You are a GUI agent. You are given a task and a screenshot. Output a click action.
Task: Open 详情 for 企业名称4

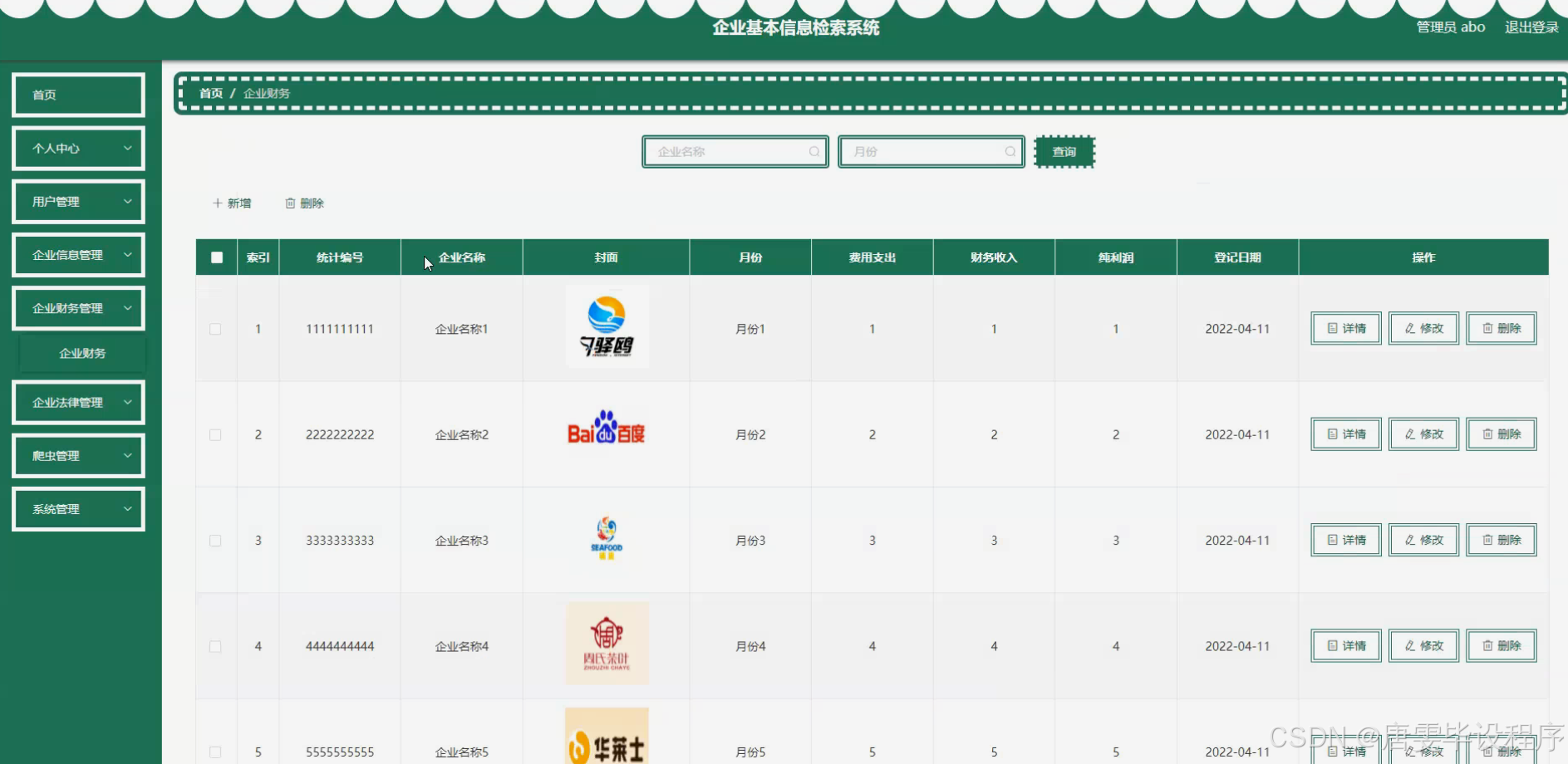coord(1346,646)
